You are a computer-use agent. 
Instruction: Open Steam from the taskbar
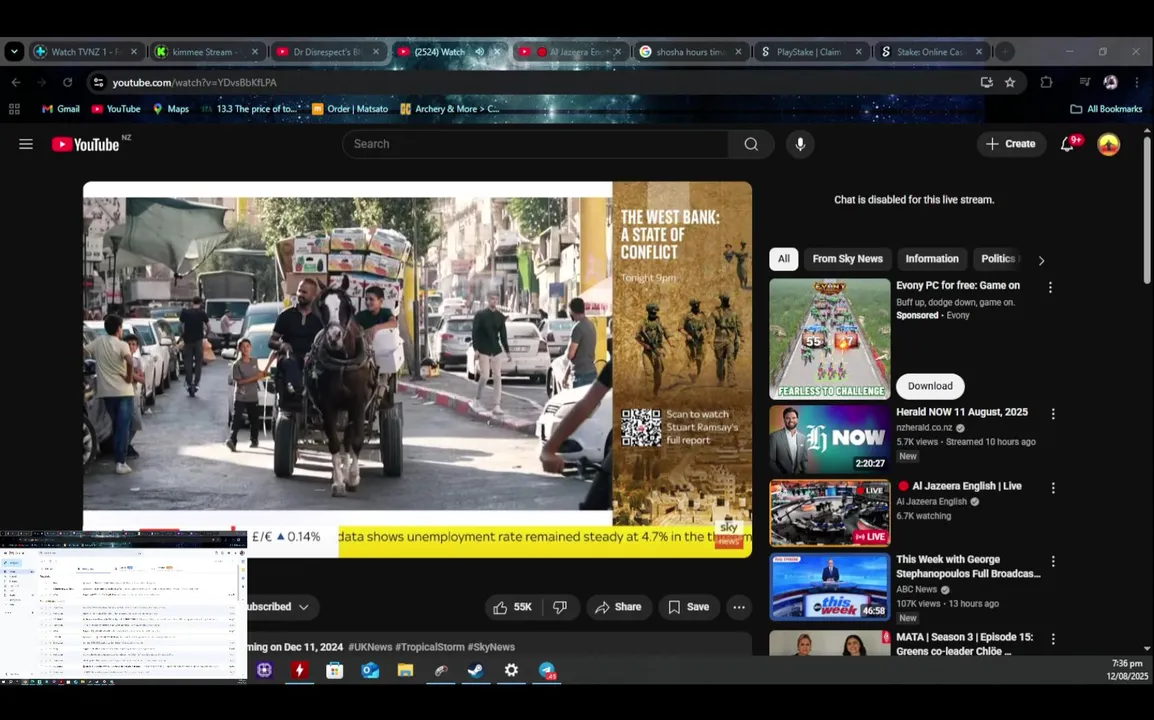pos(476,670)
